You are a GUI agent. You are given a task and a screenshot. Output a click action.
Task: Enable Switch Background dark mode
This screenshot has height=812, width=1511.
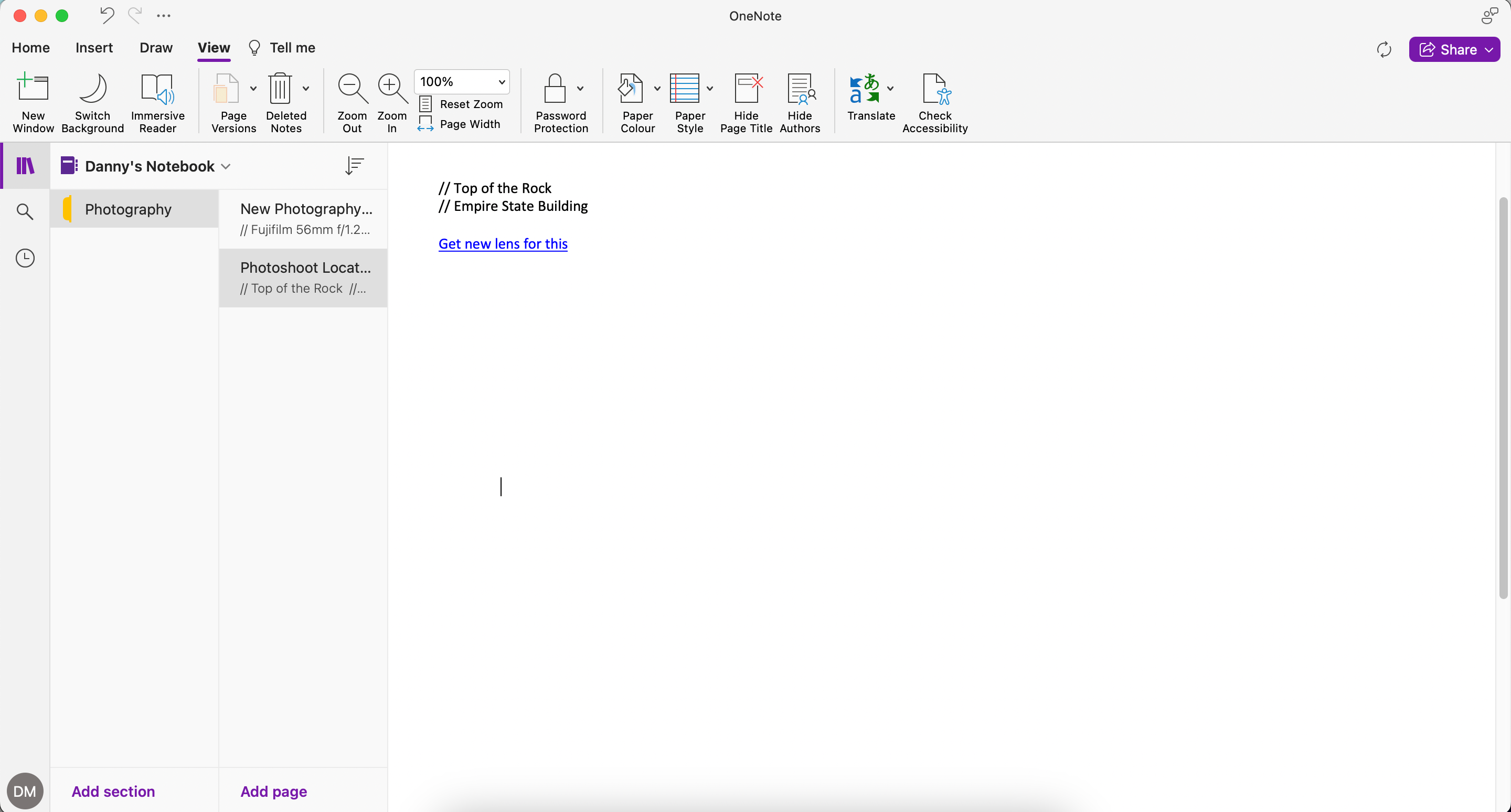click(92, 103)
